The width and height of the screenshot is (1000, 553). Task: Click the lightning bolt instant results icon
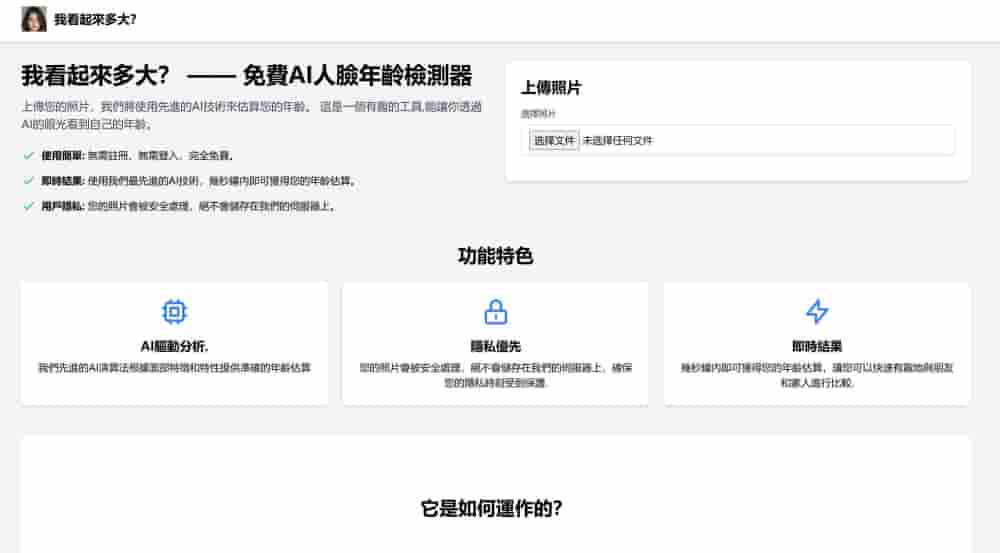(817, 312)
